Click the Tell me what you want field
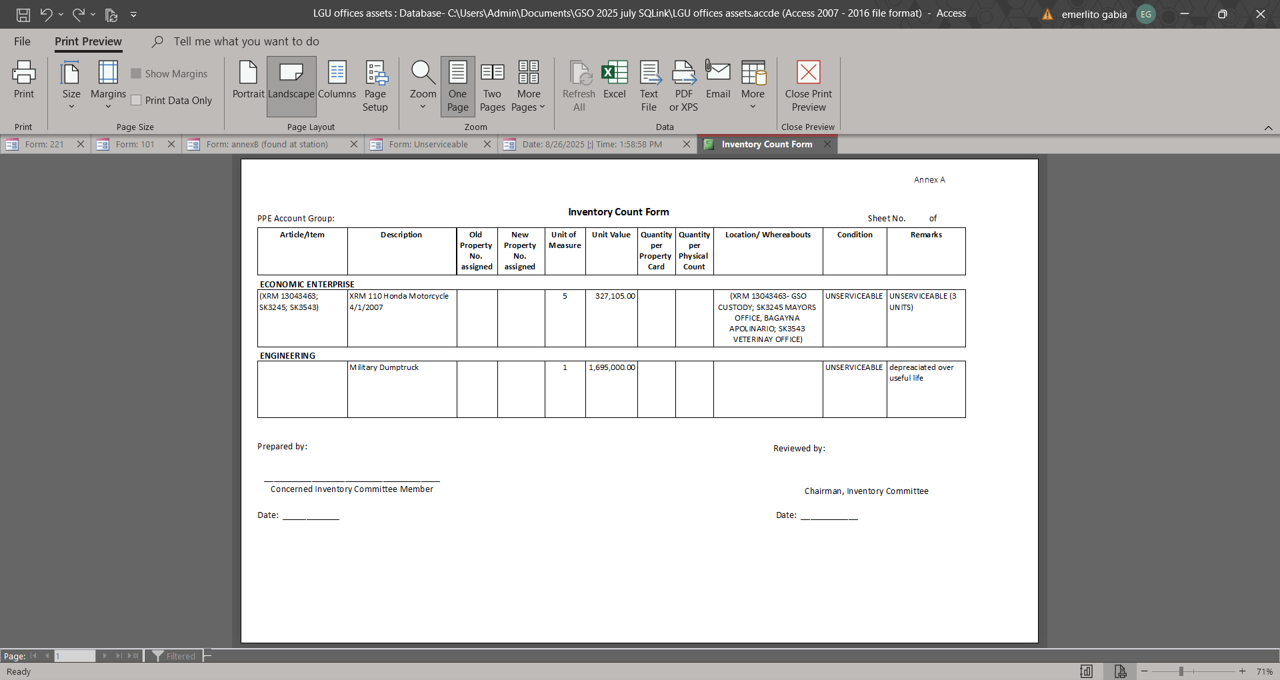The height and width of the screenshot is (680, 1280). tap(246, 41)
